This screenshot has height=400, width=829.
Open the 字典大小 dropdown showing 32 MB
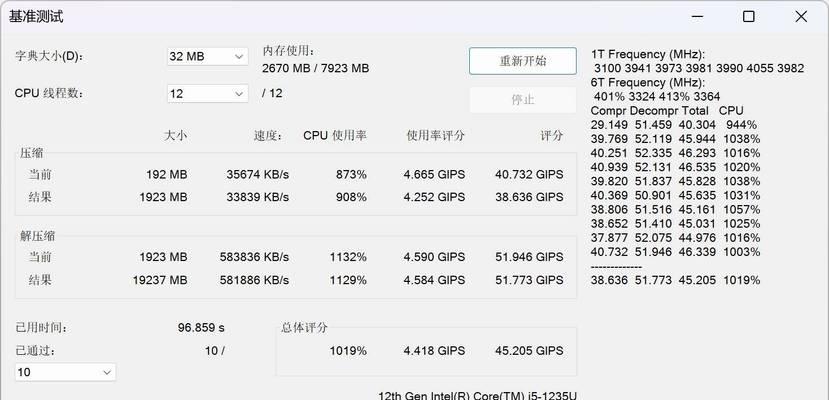coord(207,56)
